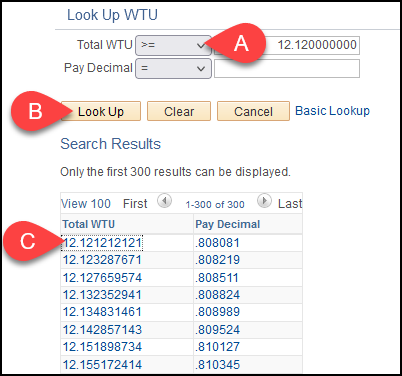The height and width of the screenshot is (376, 402).
Task: Select result 12.123287671
Action: pos(102,260)
